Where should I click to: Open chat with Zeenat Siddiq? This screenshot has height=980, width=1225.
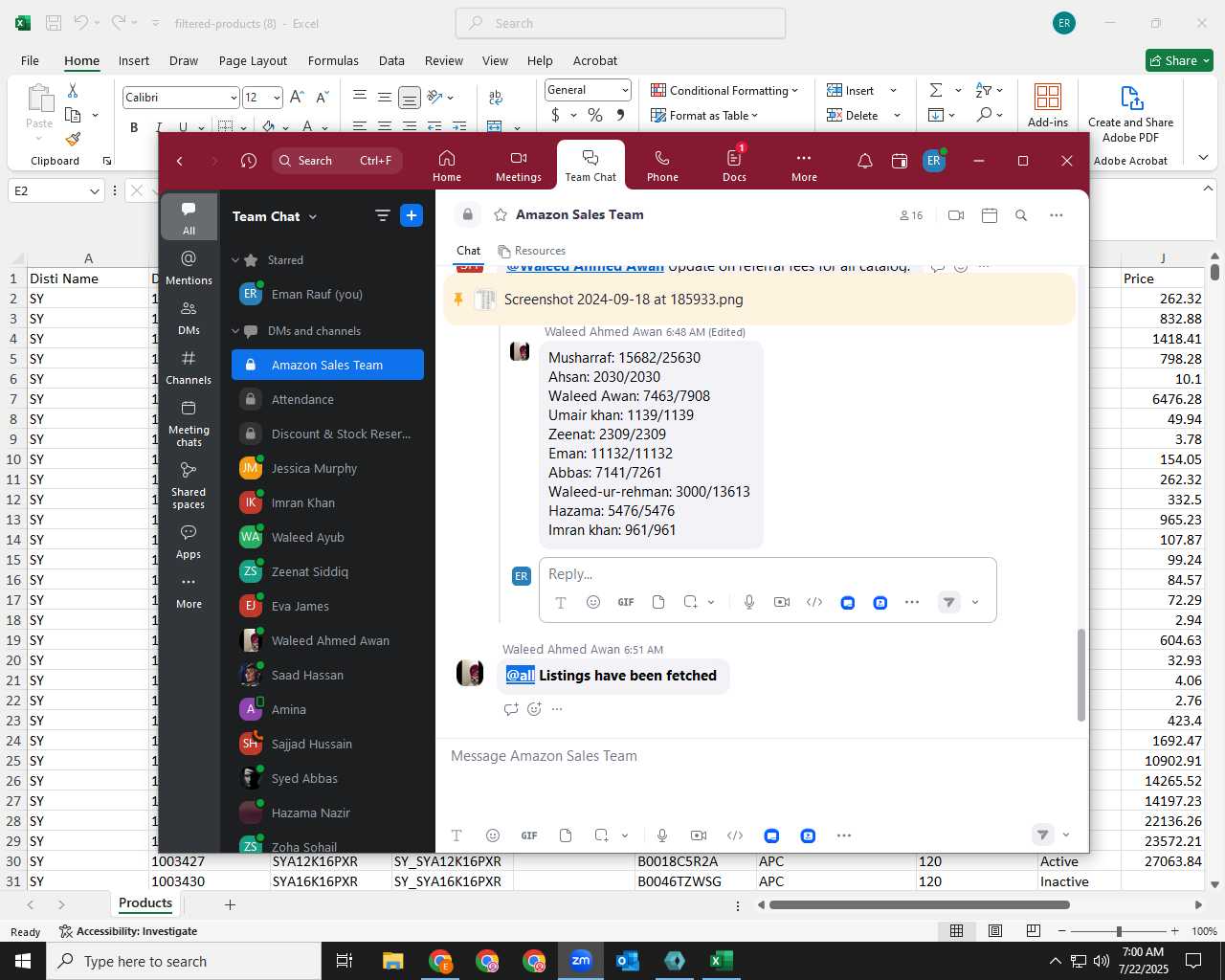[327, 571]
